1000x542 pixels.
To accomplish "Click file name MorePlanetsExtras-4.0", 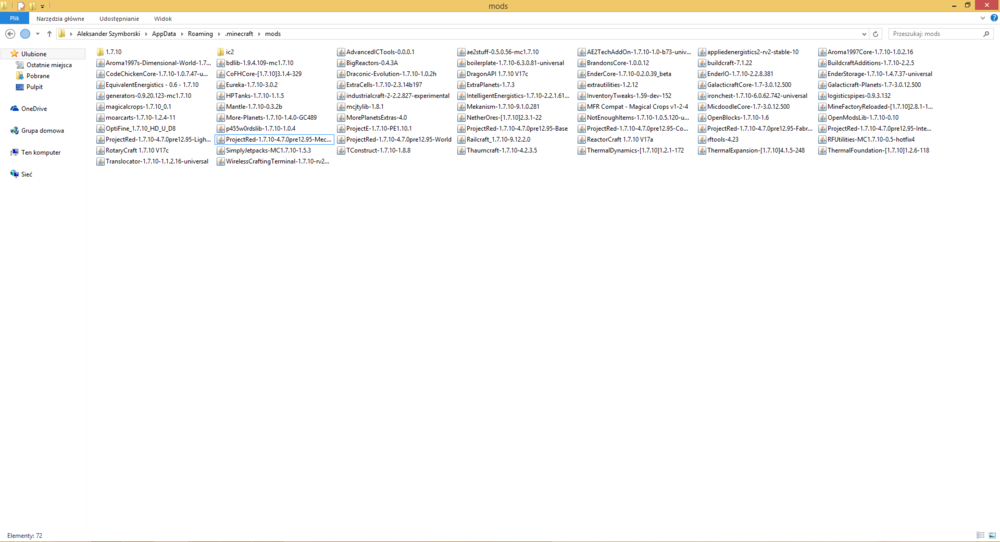I will point(376,117).
